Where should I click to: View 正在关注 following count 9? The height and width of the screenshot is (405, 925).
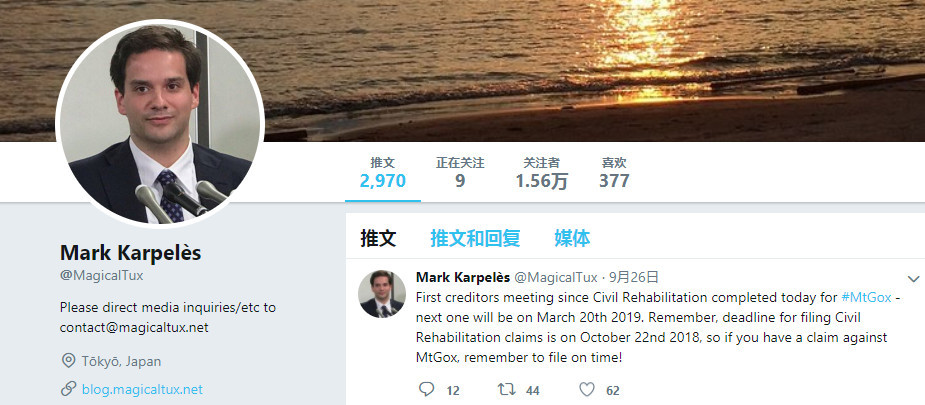[460, 173]
